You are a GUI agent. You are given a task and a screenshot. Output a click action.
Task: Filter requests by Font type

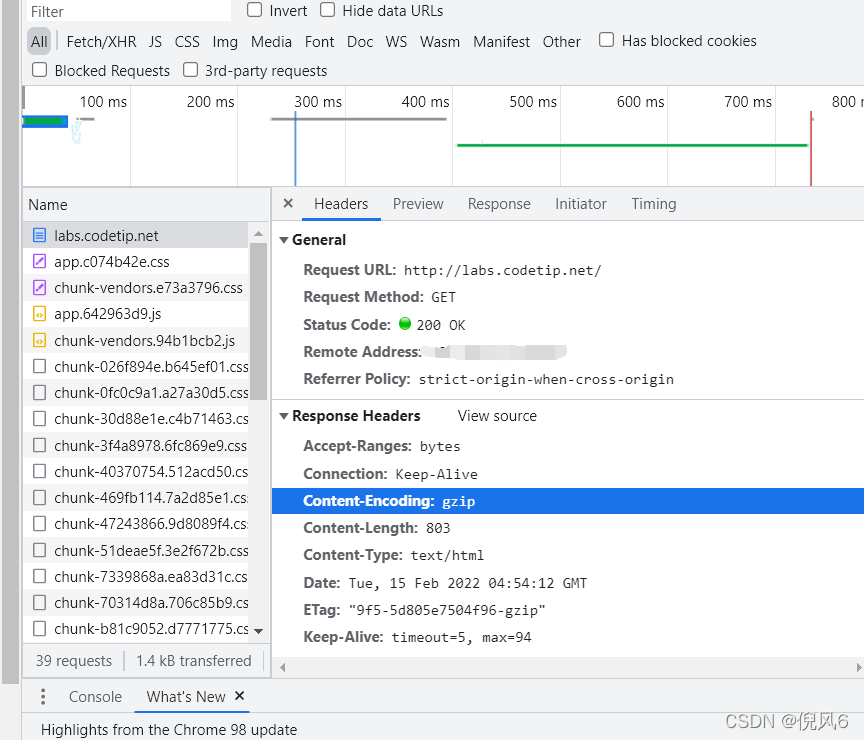(x=320, y=41)
